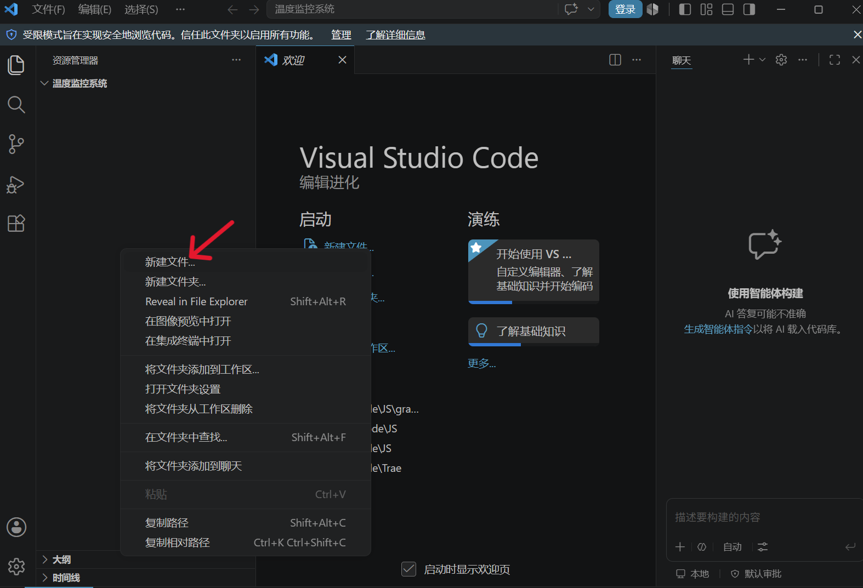
Task: Choose 新建文件... in context menu
Action: click(245, 262)
